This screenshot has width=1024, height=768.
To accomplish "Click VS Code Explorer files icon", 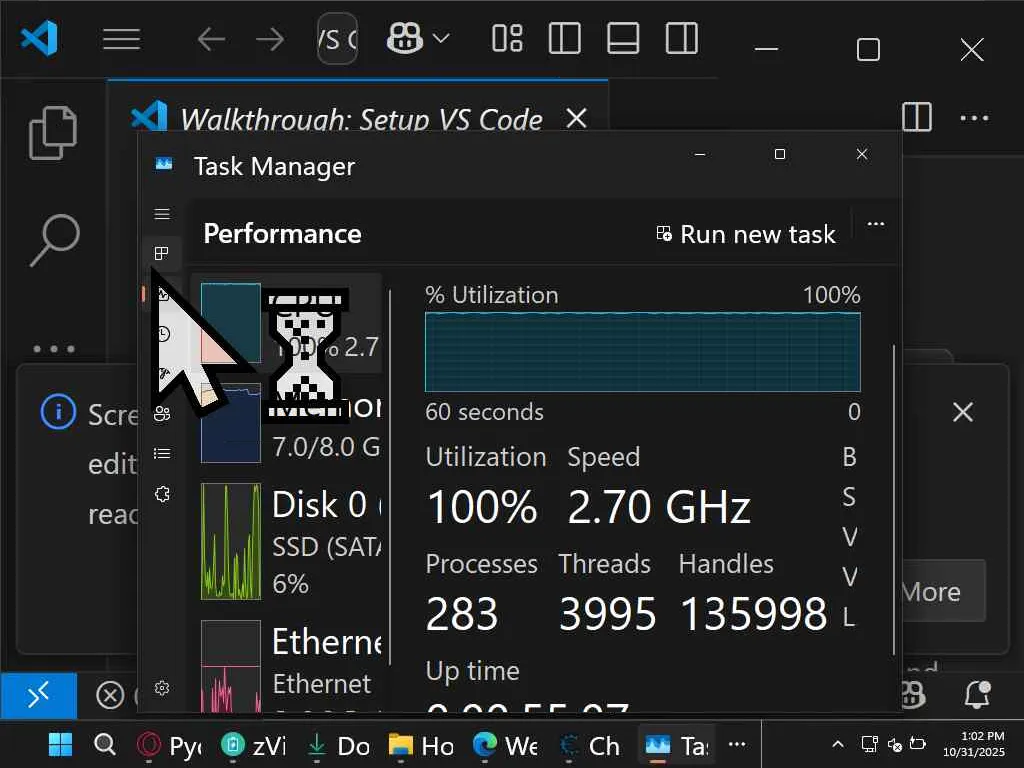I will [x=52, y=133].
